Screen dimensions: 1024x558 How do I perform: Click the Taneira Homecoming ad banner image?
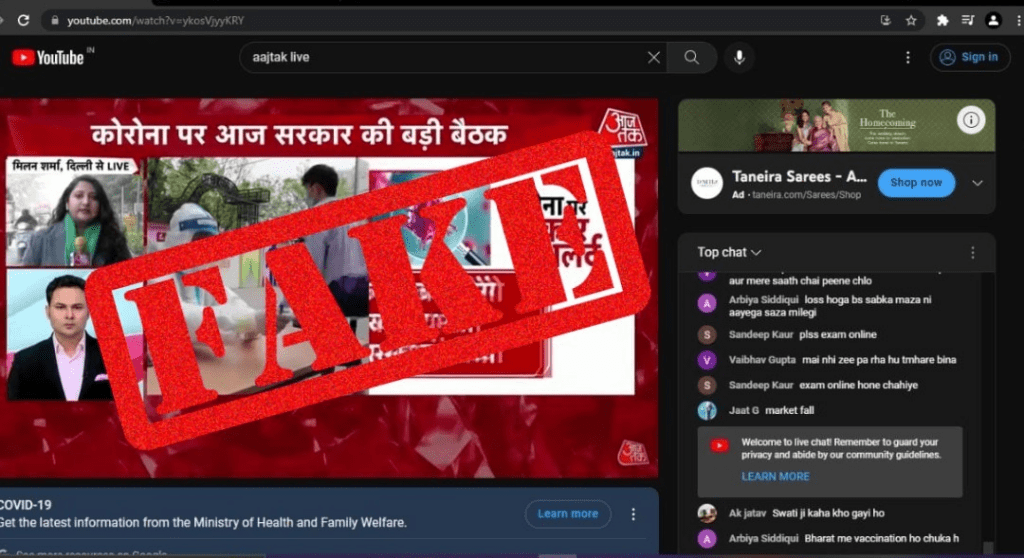[x=837, y=125]
